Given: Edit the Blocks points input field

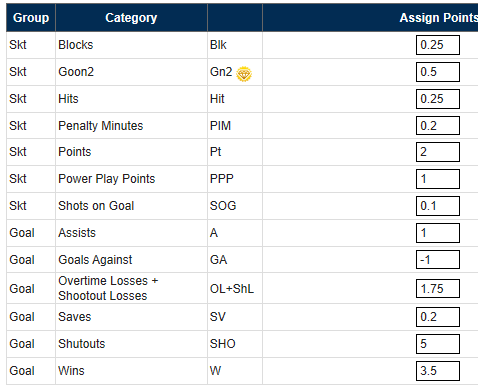Looking at the screenshot, I should 438,45.
